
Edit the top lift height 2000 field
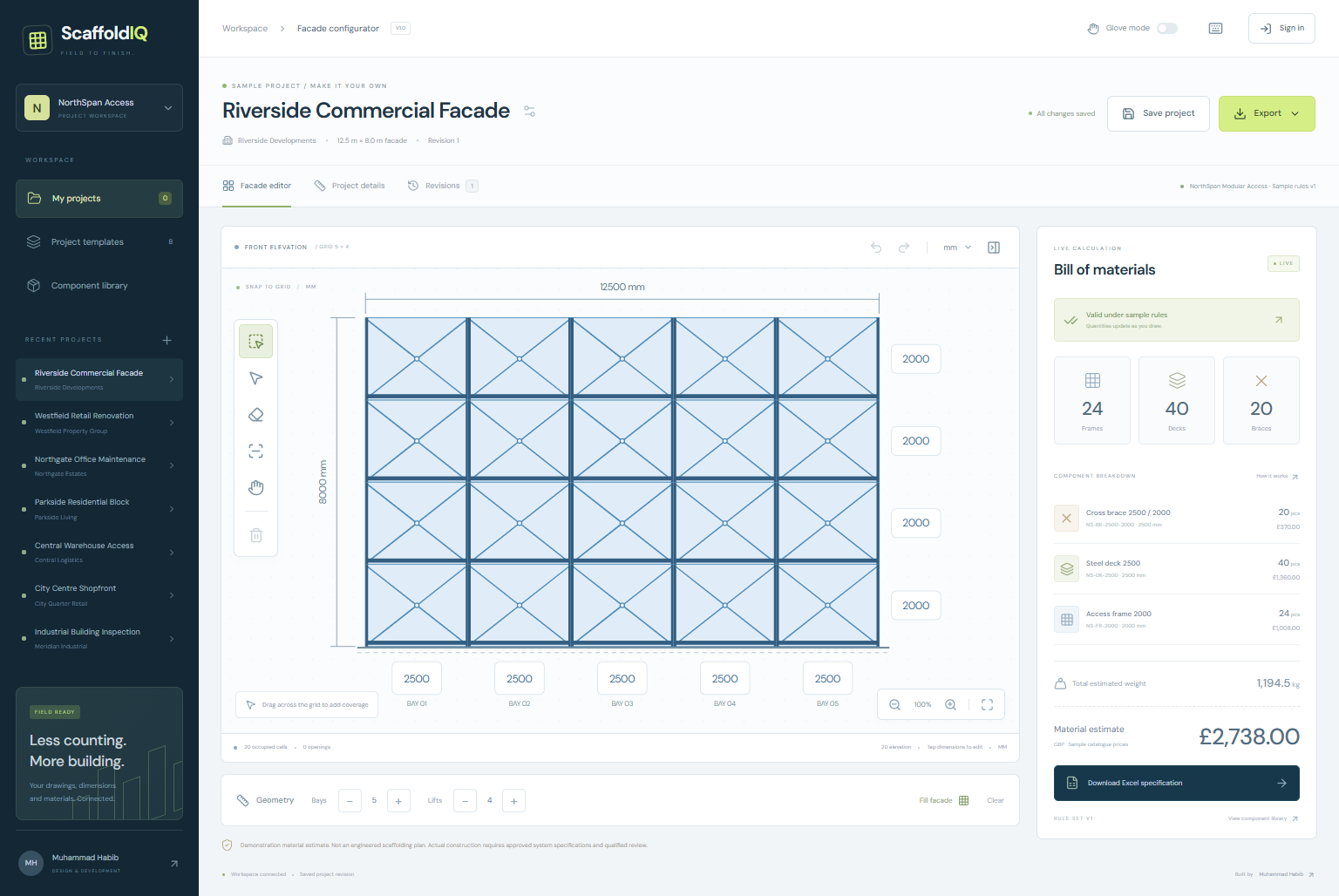916,359
